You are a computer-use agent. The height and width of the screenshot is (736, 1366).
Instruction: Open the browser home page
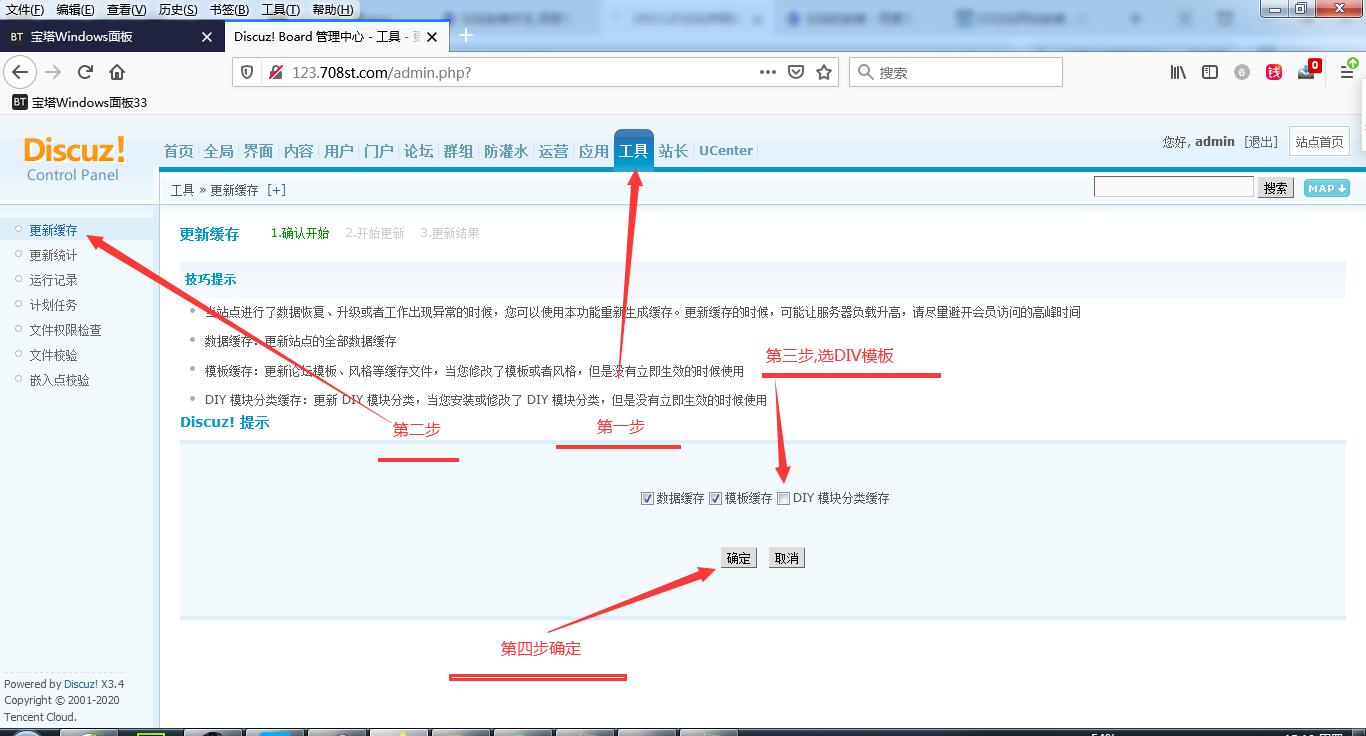click(117, 72)
